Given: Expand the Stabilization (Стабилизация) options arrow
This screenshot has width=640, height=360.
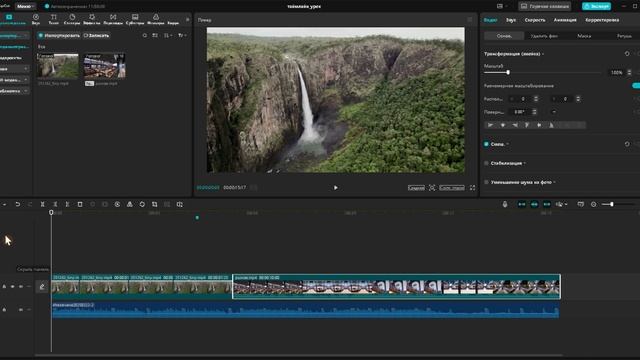Looking at the screenshot, I should point(524,163).
